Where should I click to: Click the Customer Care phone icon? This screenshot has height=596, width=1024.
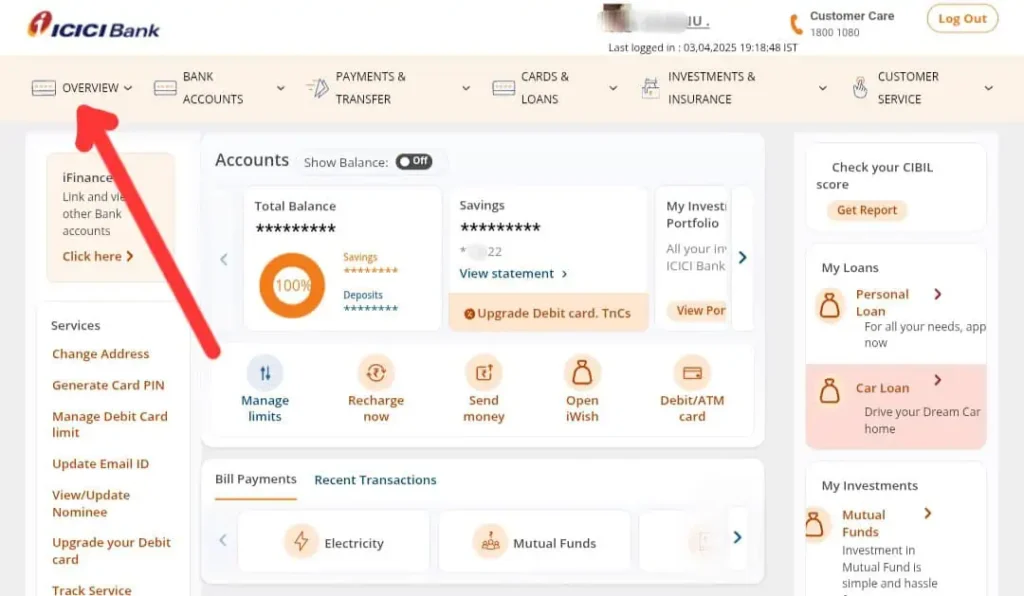(x=796, y=24)
